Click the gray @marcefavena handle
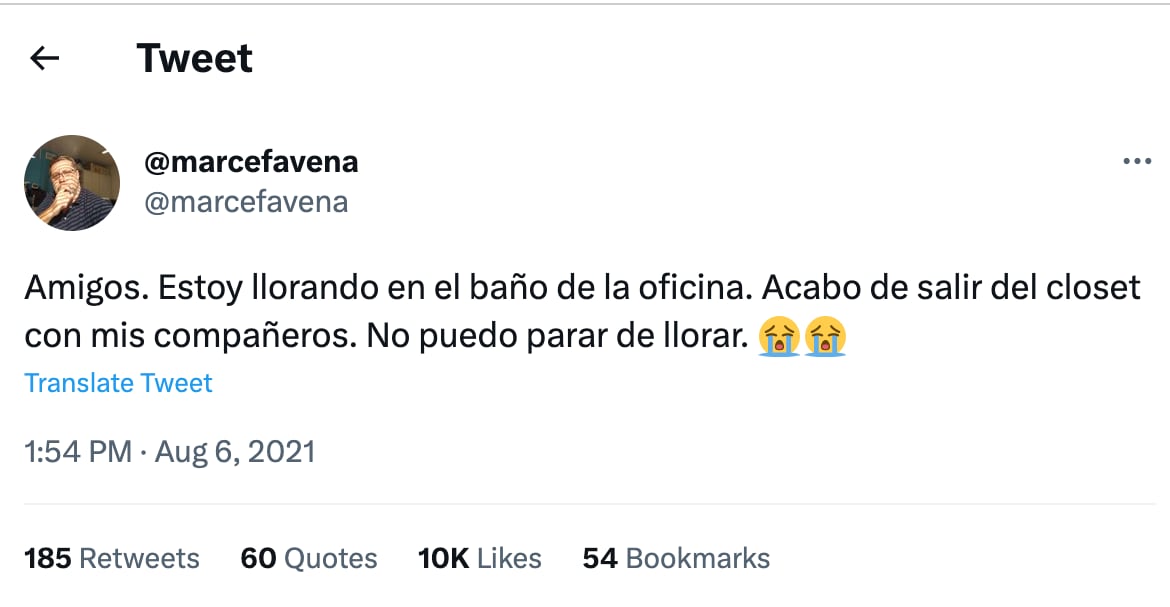This screenshot has height=607, width=1170. point(246,202)
